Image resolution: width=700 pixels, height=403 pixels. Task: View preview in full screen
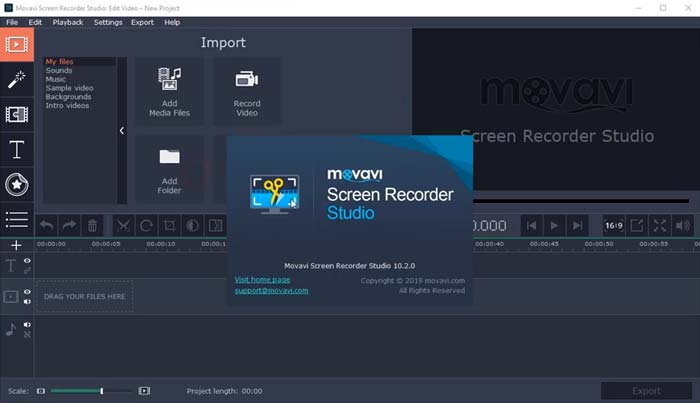(660, 225)
